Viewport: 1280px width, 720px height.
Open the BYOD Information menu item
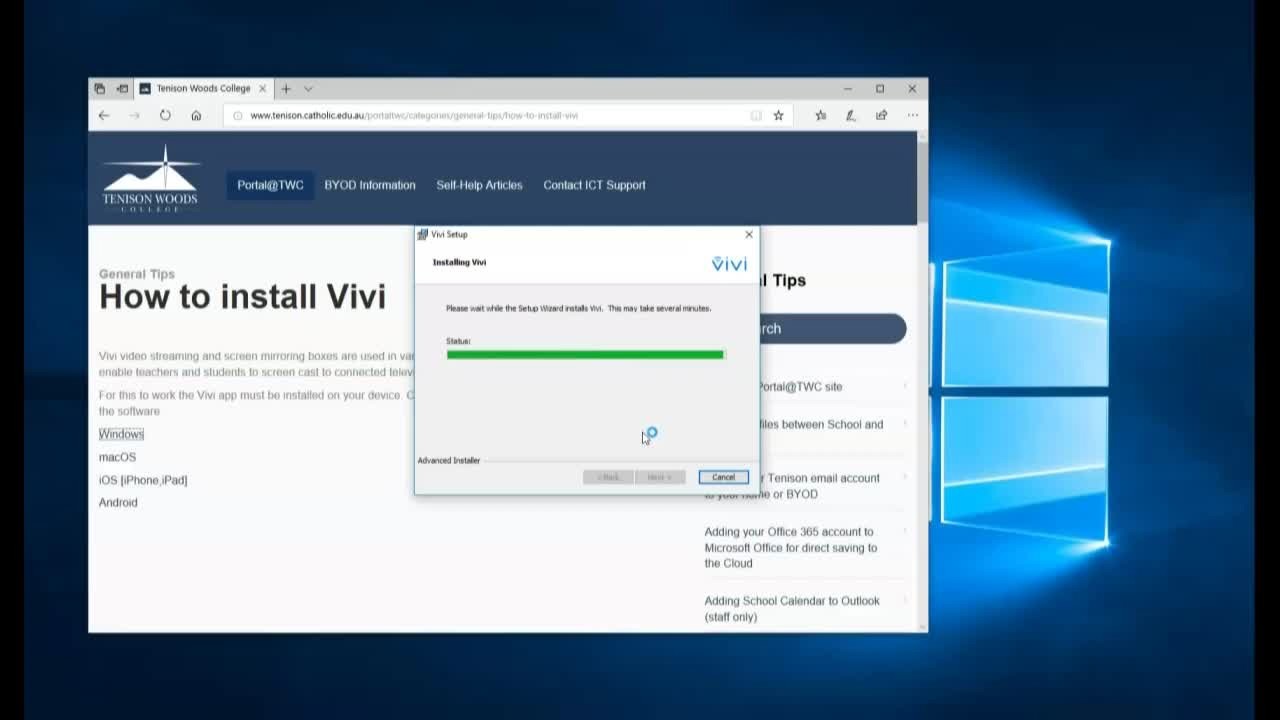[x=369, y=185]
